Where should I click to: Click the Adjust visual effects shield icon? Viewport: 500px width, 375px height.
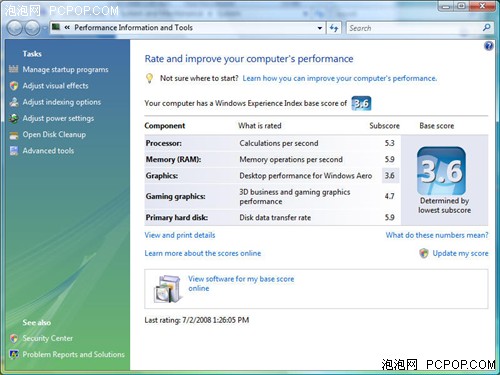[x=14, y=86]
